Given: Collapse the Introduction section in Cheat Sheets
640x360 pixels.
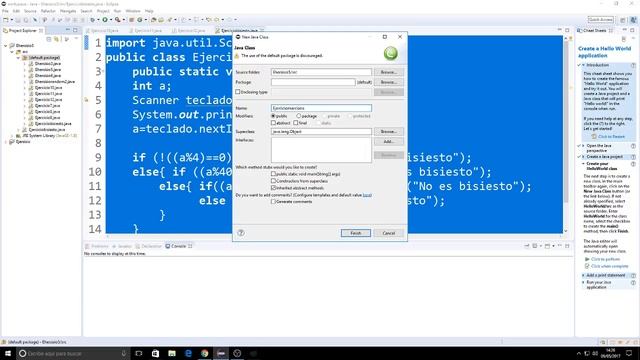Looking at the screenshot, I should [x=583, y=65].
